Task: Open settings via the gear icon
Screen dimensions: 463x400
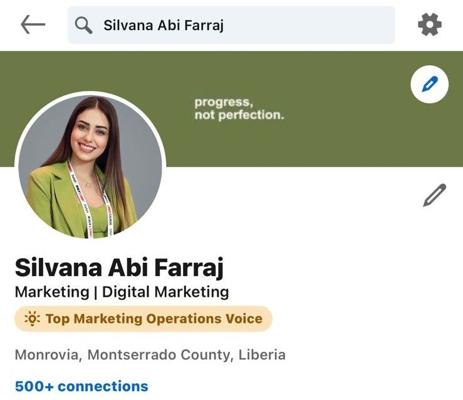Action: pyautogui.click(x=430, y=25)
